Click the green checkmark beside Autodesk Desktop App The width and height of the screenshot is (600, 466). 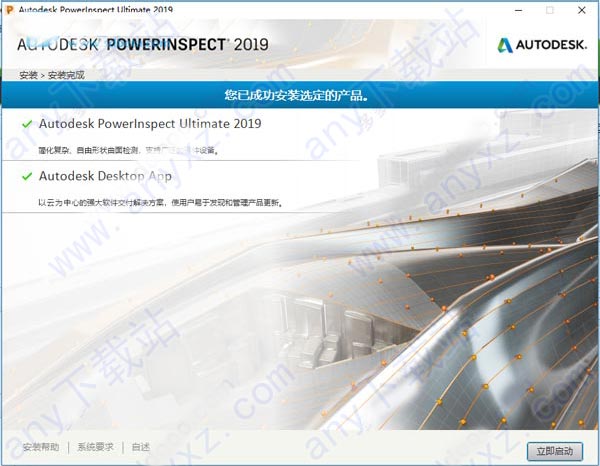point(27,176)
